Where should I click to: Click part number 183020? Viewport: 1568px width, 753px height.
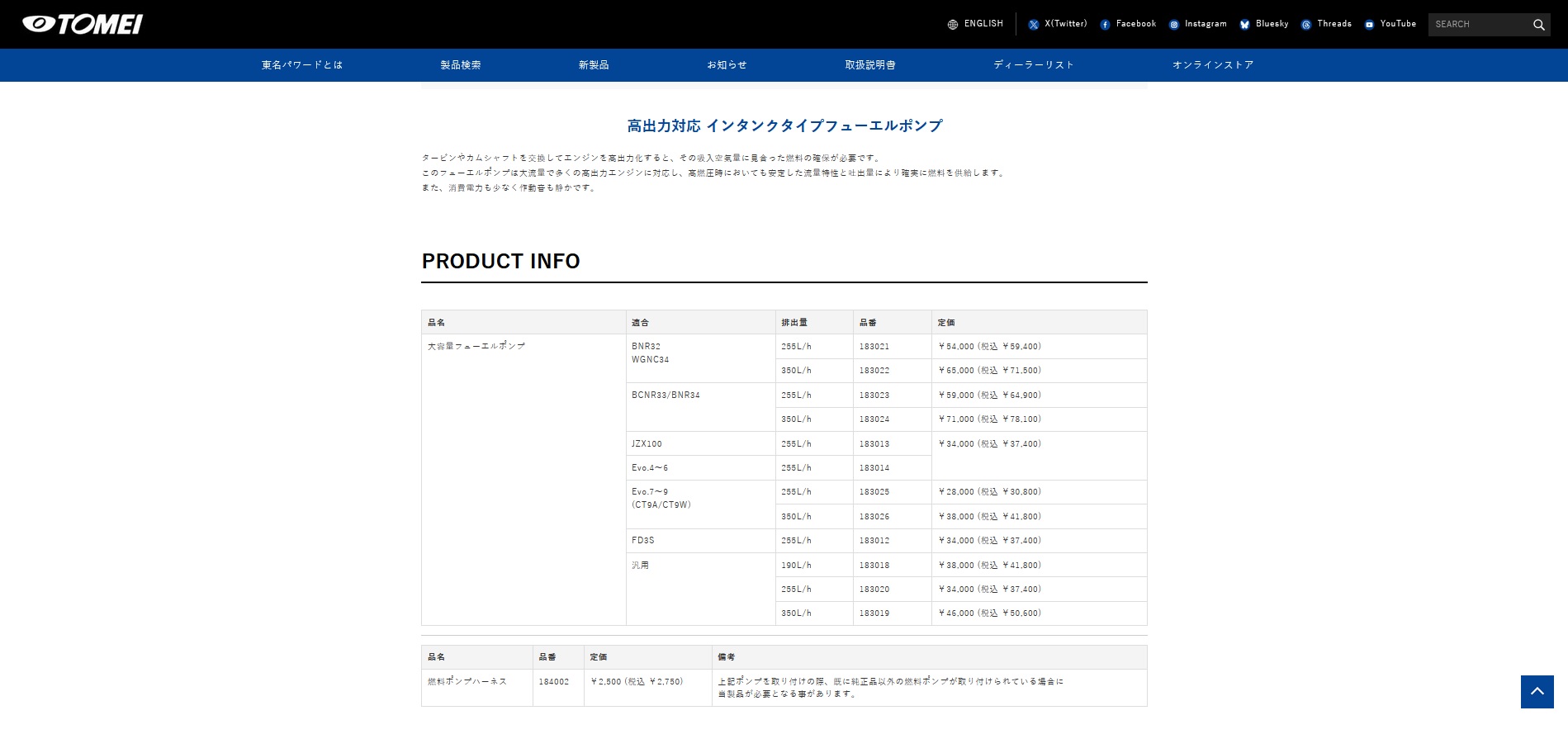pos(874,590)
